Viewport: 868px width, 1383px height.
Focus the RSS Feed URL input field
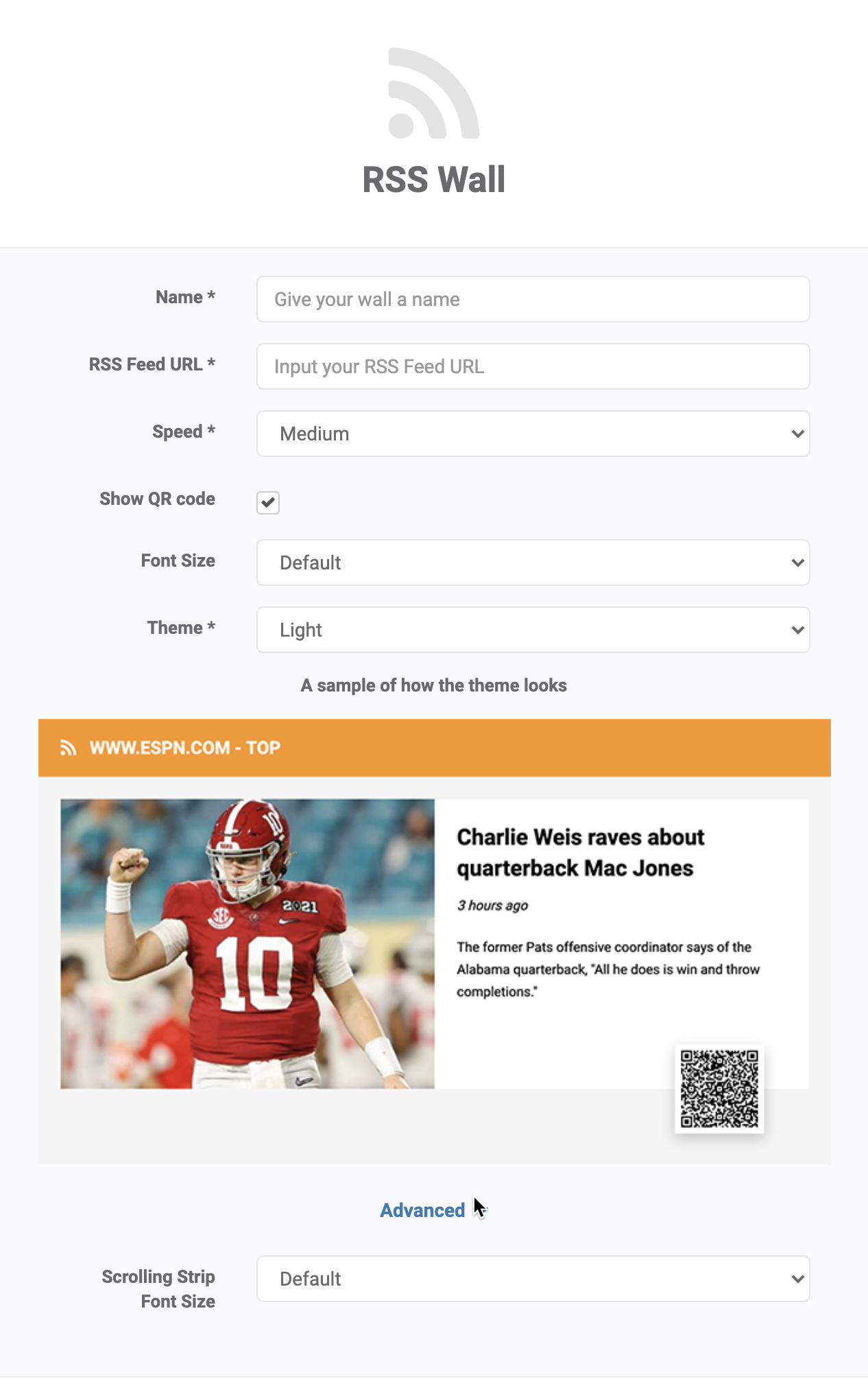[x=533, y=366]
